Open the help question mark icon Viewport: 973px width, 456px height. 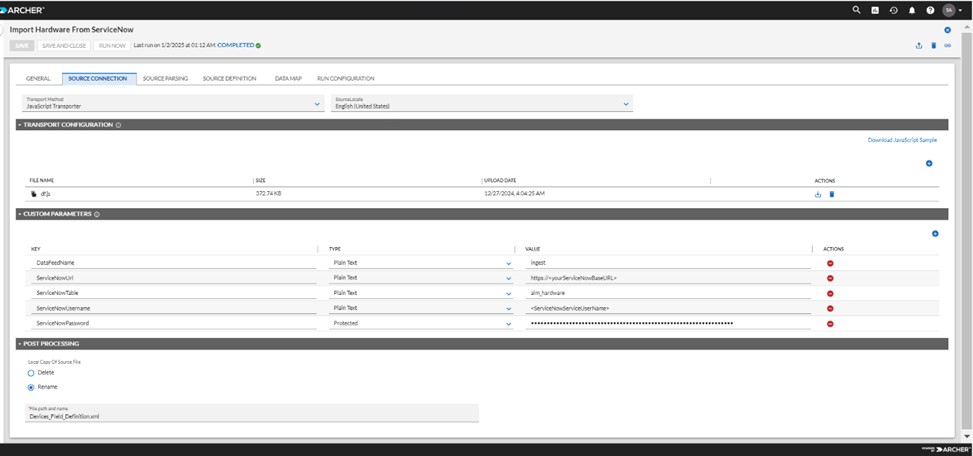pos(930,10)
